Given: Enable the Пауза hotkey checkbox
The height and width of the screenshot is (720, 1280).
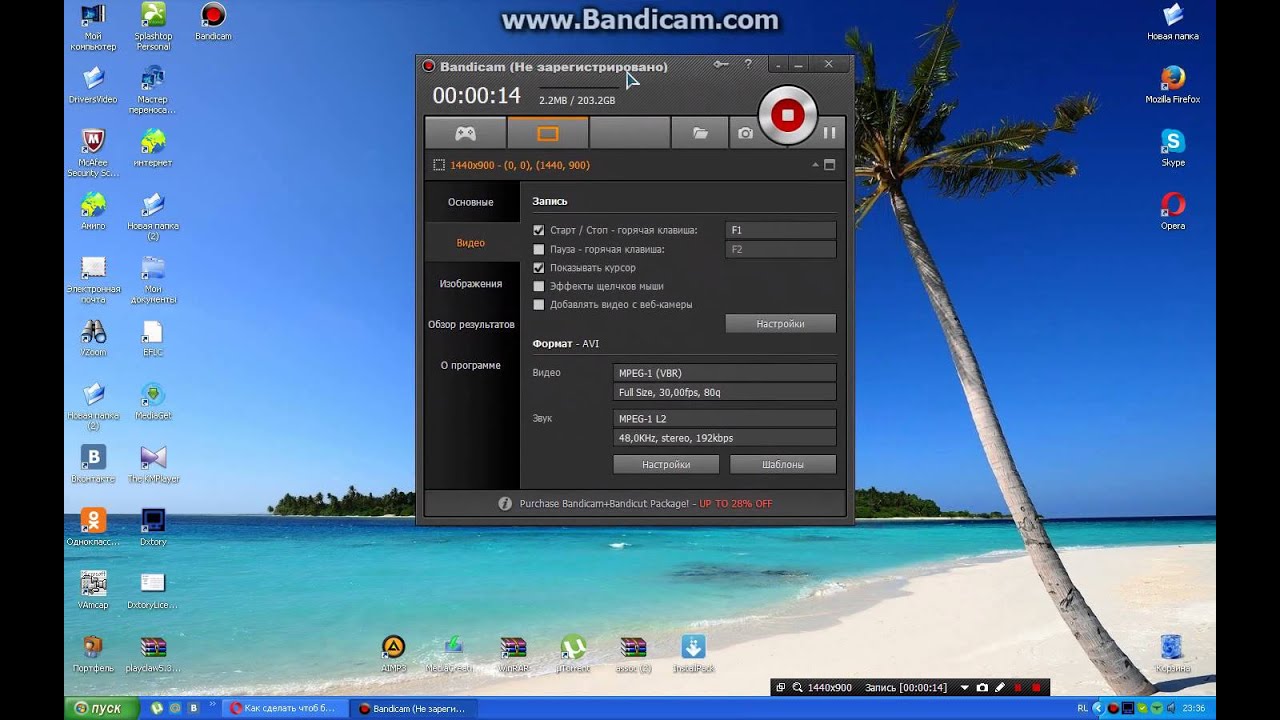Looking at the screenshot, I should 539,249.
